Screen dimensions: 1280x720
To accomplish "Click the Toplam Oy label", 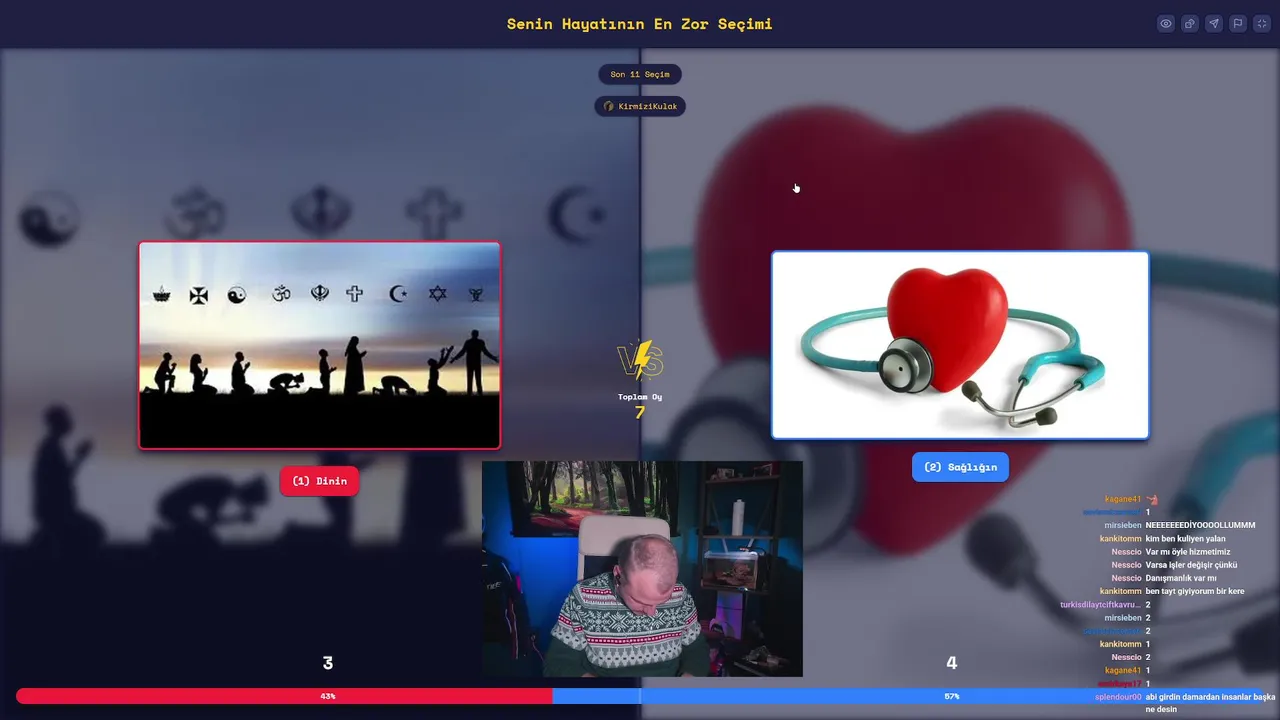I will (x=640, y=397).
